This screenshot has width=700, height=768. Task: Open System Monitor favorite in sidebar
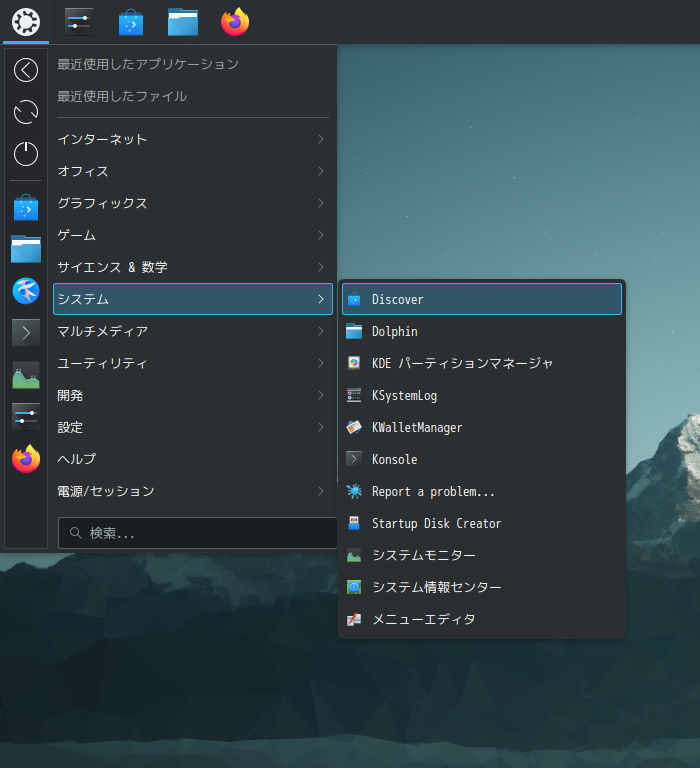26,375
